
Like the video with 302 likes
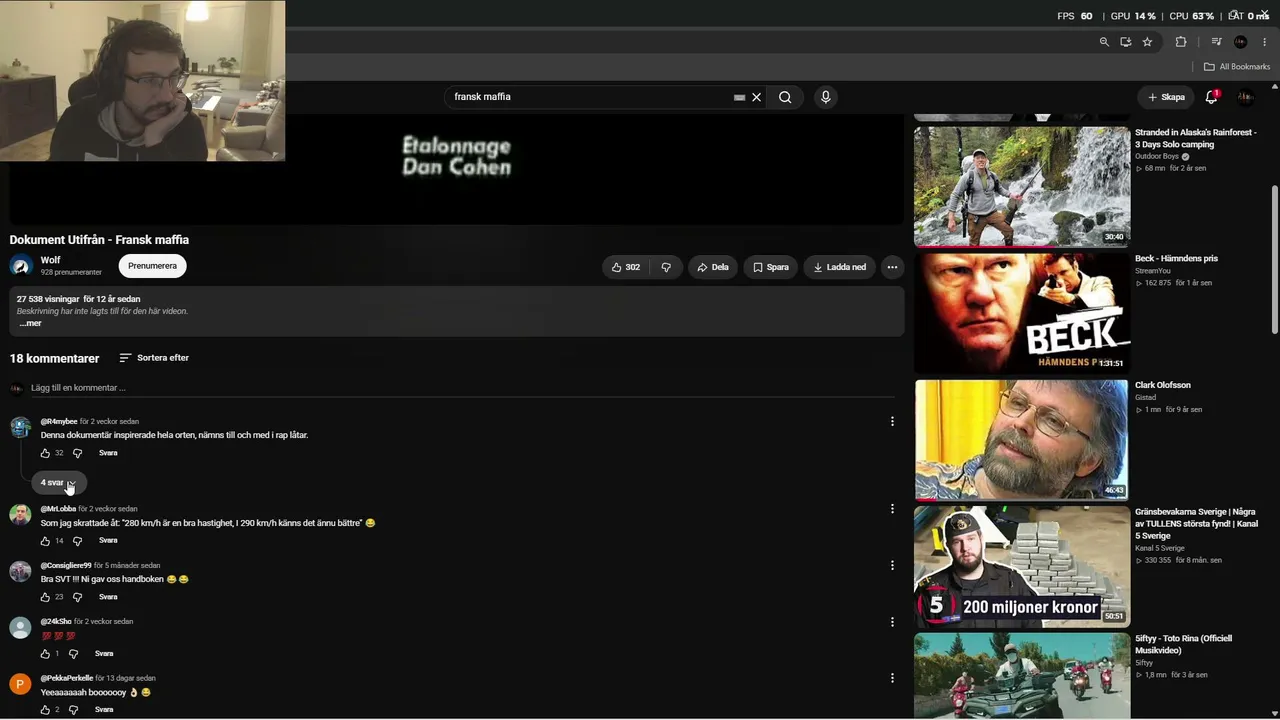(x=626, y=267)
